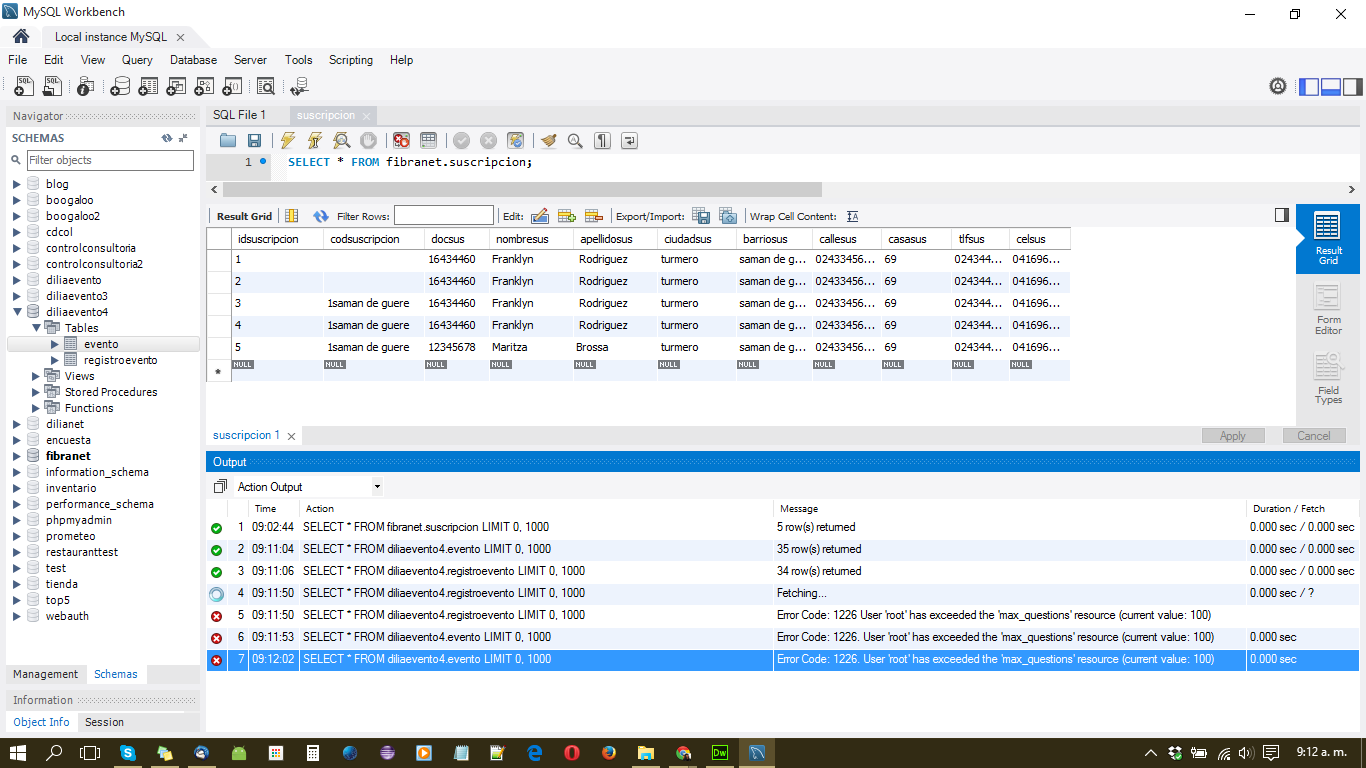Expand the boogaloo2 schema
This screenshot has width=1366, height=768.
tap(16, 216)
